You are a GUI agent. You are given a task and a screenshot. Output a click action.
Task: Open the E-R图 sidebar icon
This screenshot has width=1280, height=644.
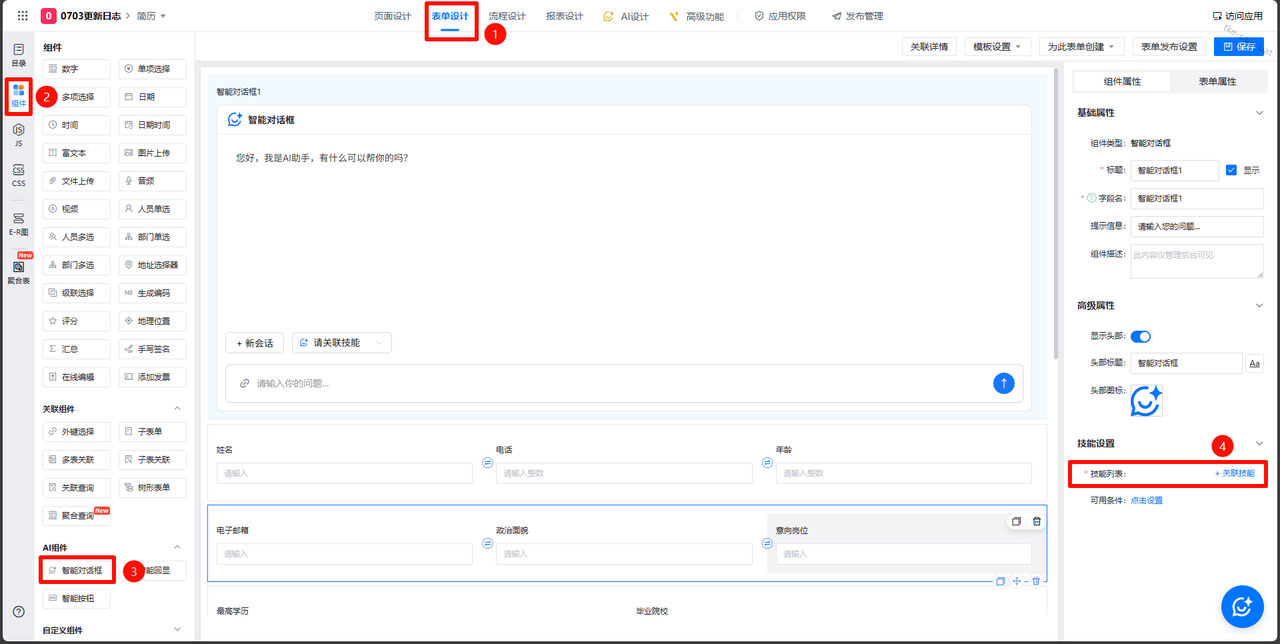18,223
